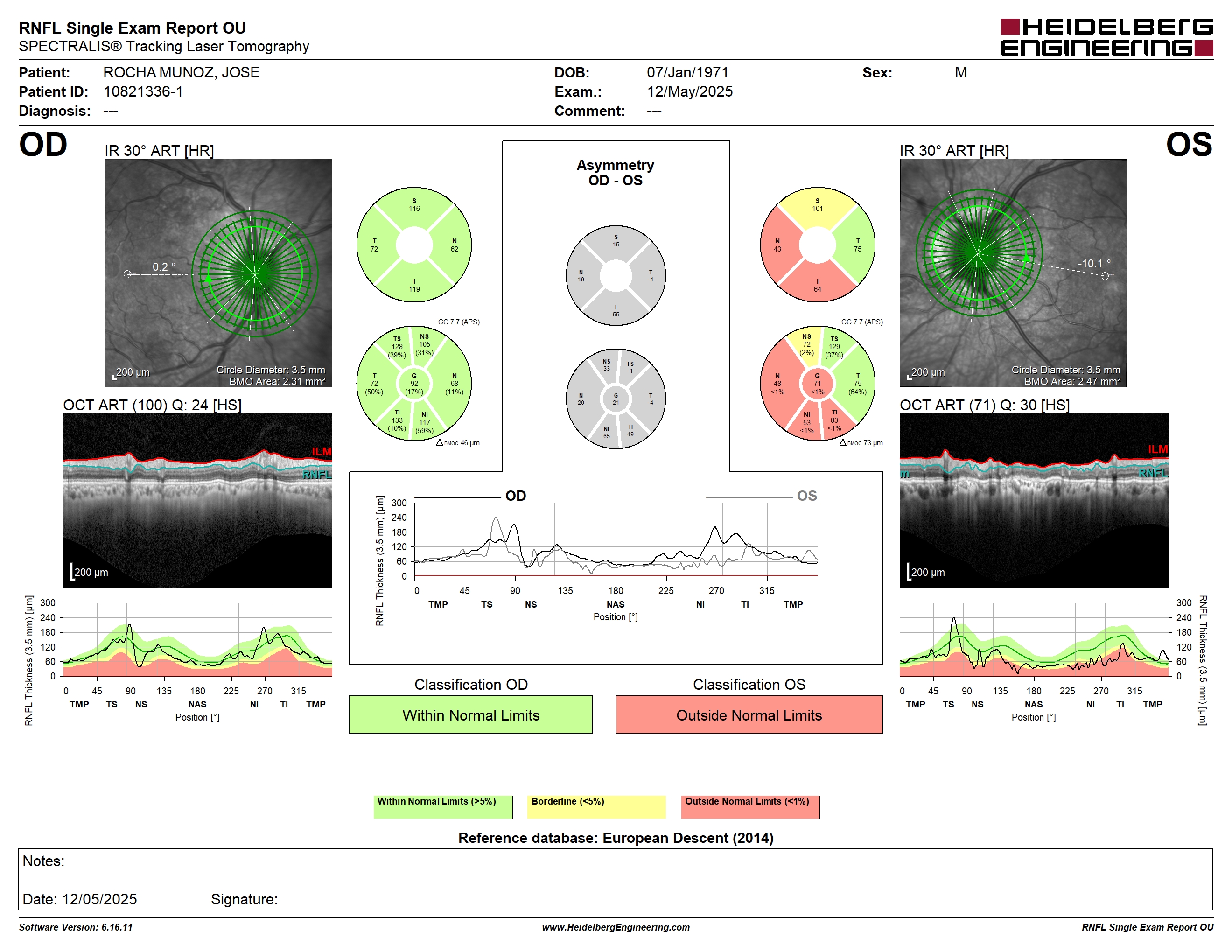Viewport: 1232px width, 952px height.
Task: Click the OS fovea angle -10.1° label
Action: click(x=1094, y=263)
